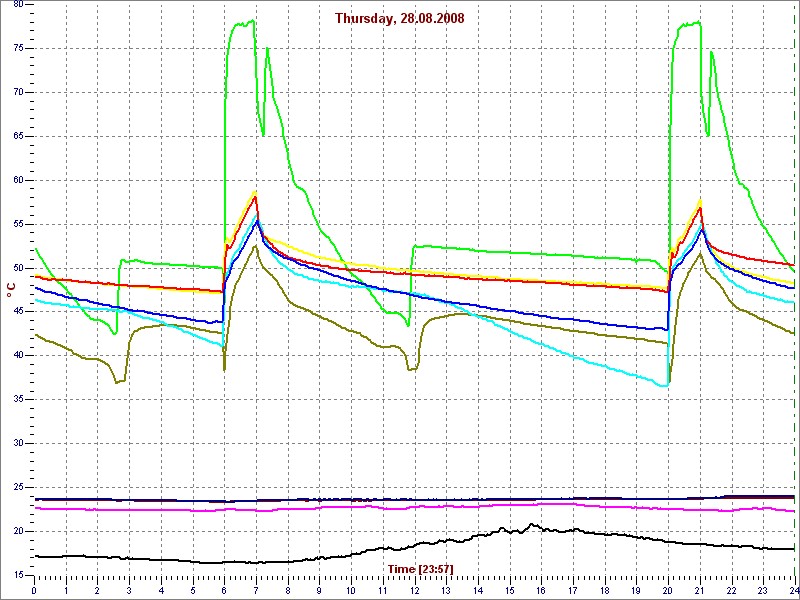Click the x-axis hour label '12'
Image resolution: width=800 pixels, height=600 pixels.
tap(414, 590)
